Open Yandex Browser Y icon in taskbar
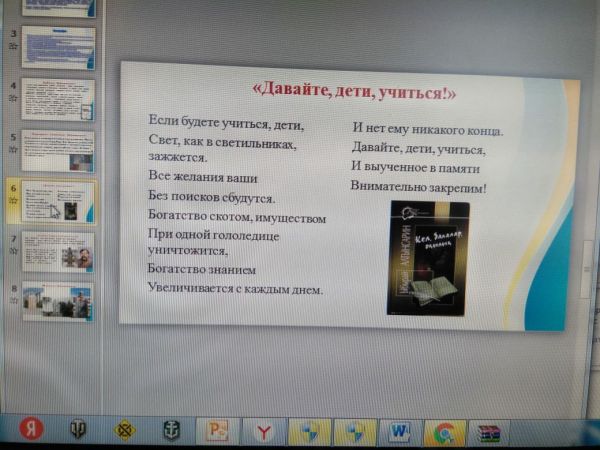Image resolution: width=600 pixels, height=450 pixels. point(263,432)
